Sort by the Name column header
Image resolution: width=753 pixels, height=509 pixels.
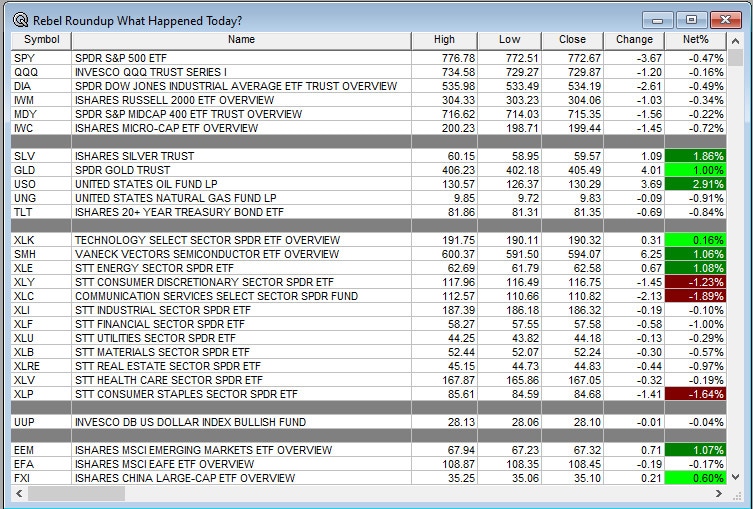[x=241, y=40]
